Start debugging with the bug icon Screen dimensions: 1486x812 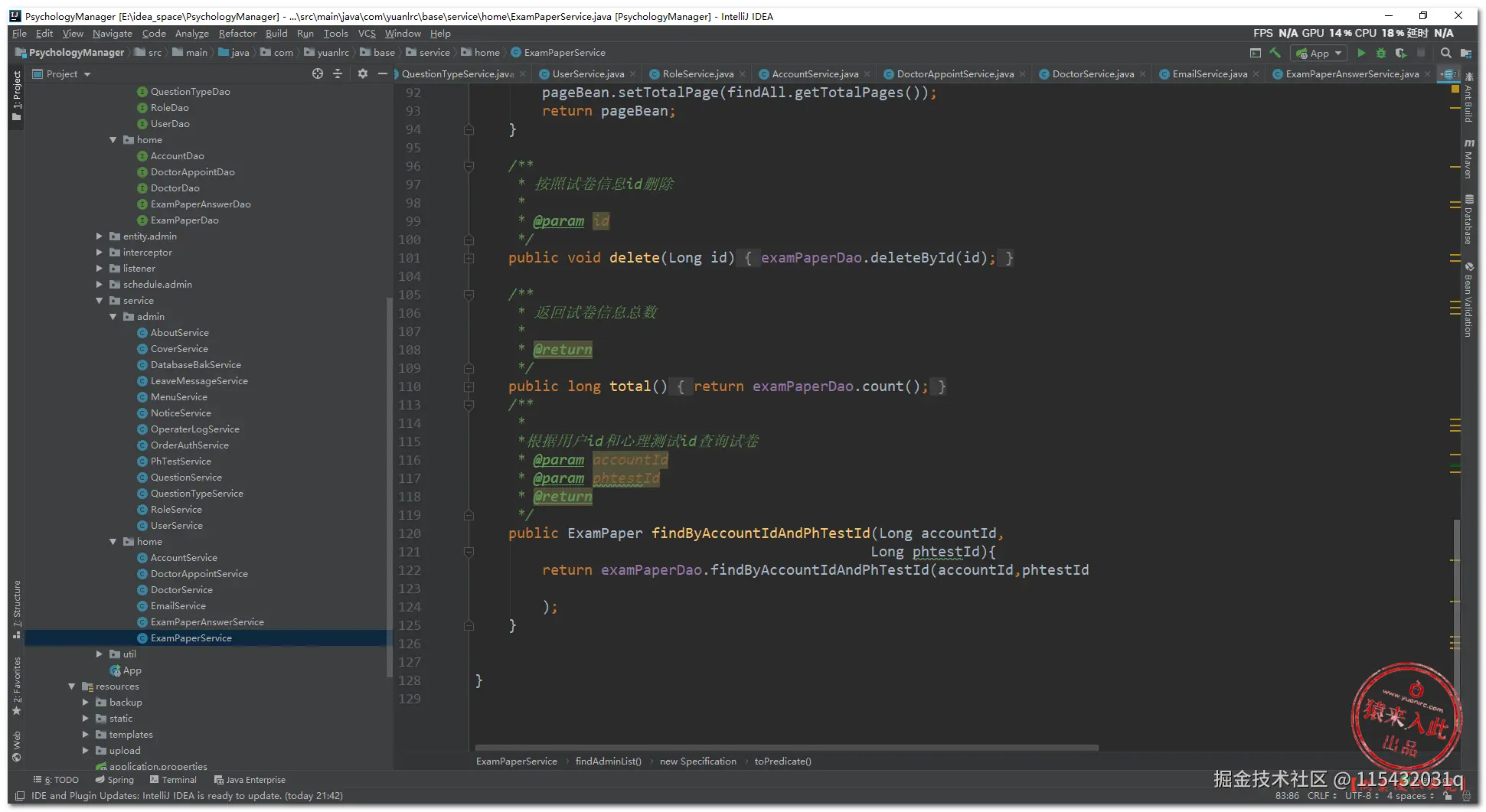pos(1380,53)
